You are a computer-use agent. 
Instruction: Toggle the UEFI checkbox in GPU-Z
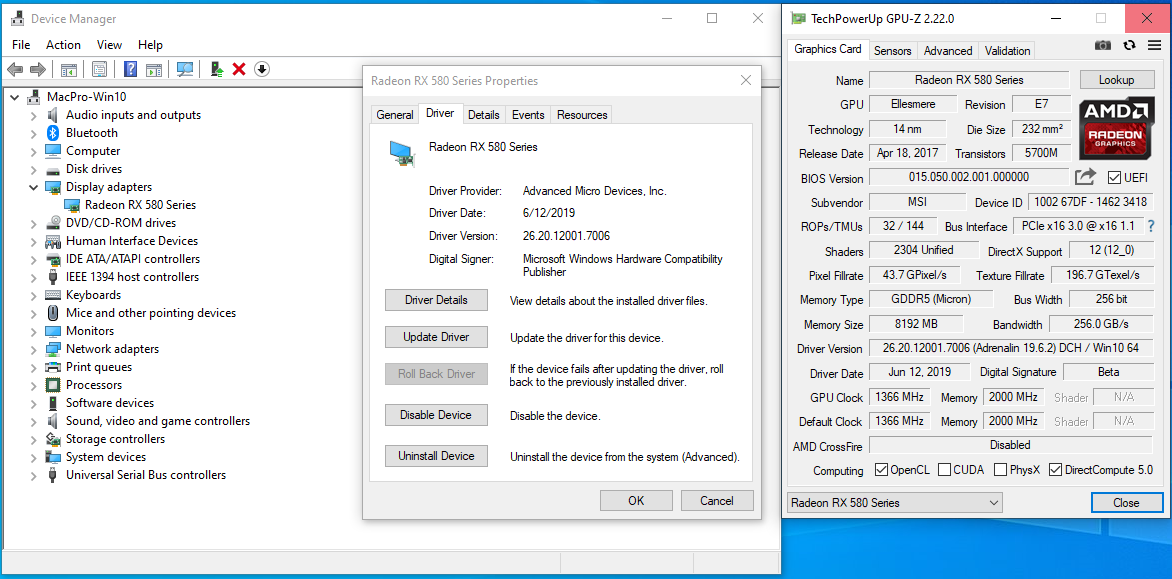(x=1114, y=178)
